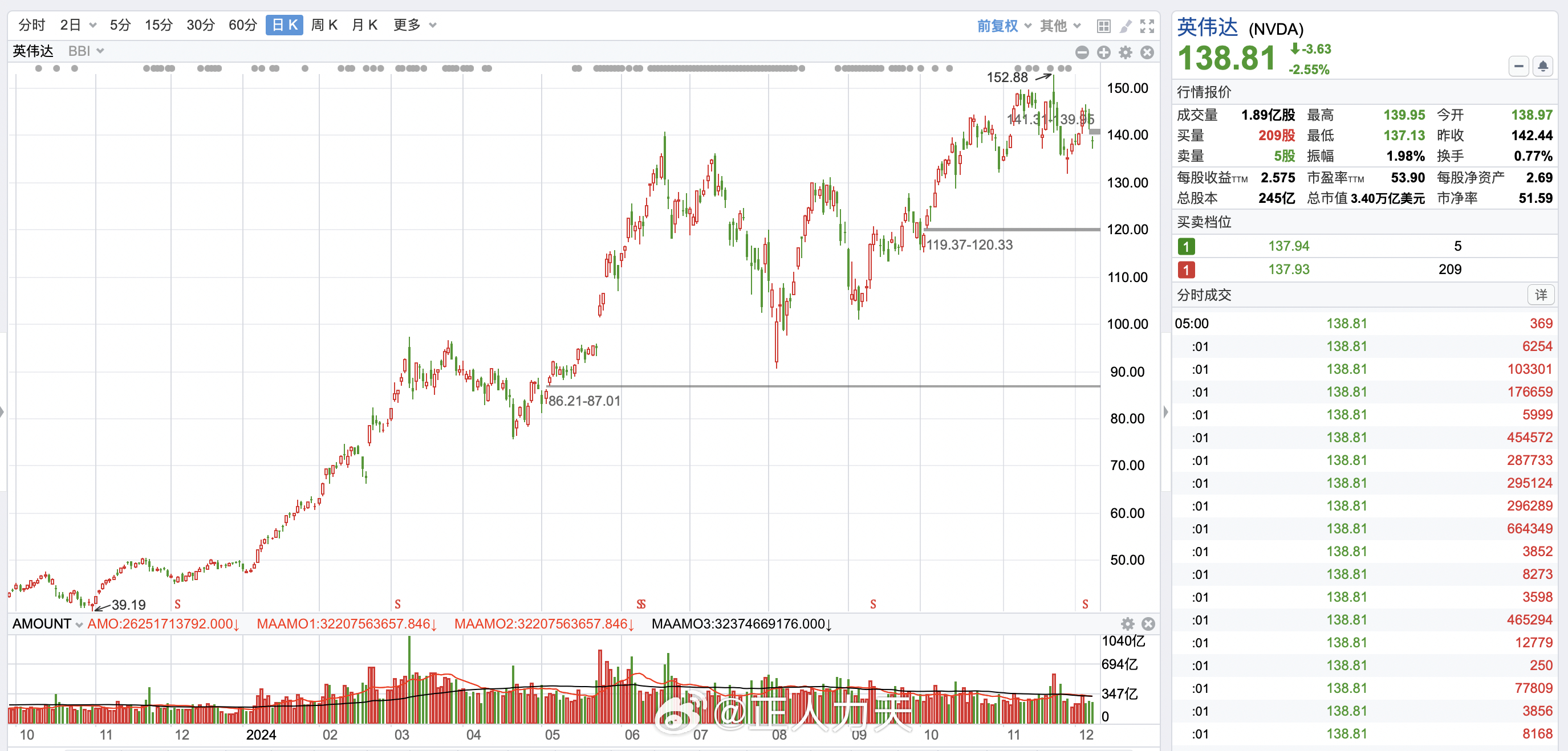Click the S marker near month 09
This screenshot has width=1568, height=751.
point(873,604)
